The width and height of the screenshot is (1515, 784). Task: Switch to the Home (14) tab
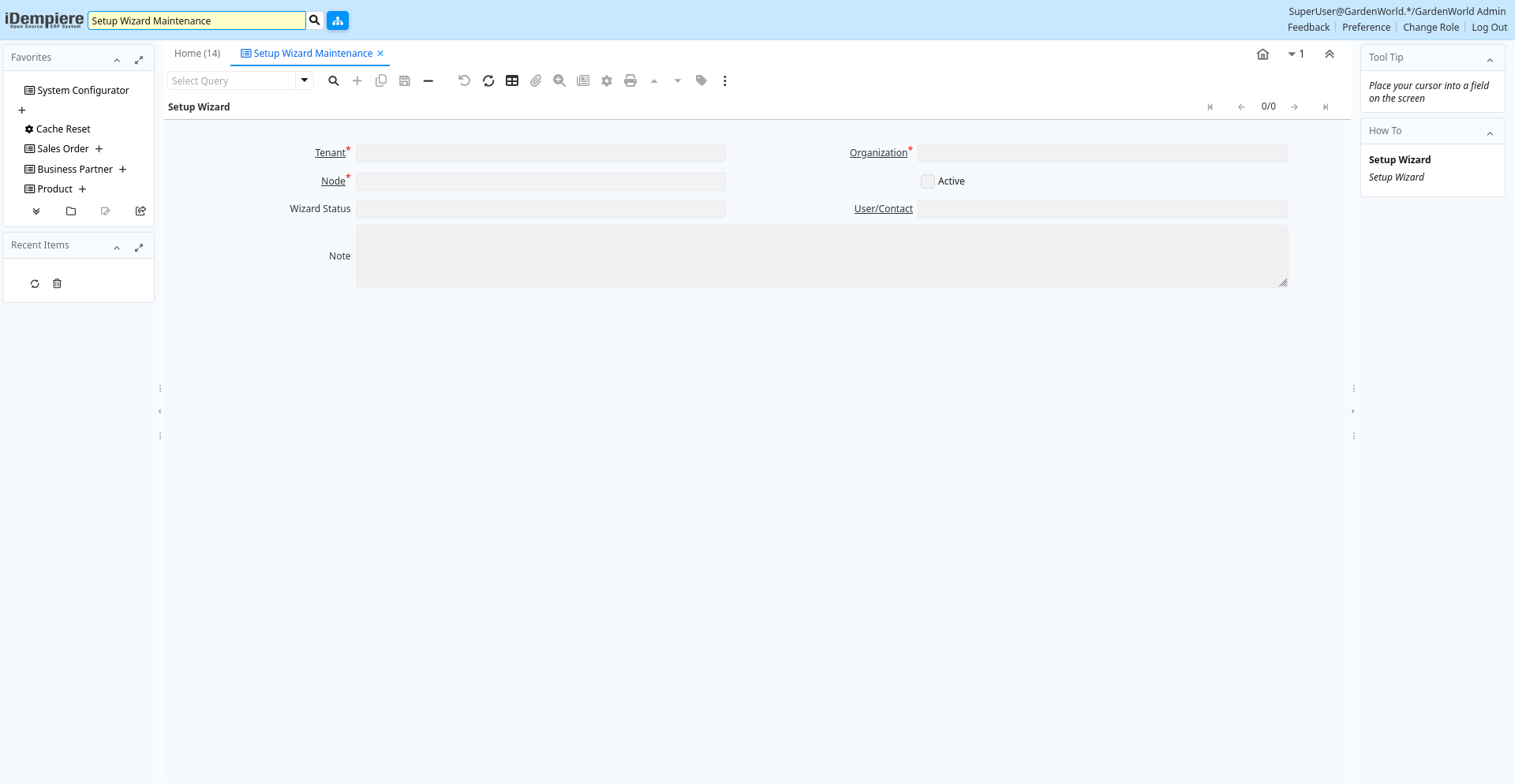[x=197, y=54]
